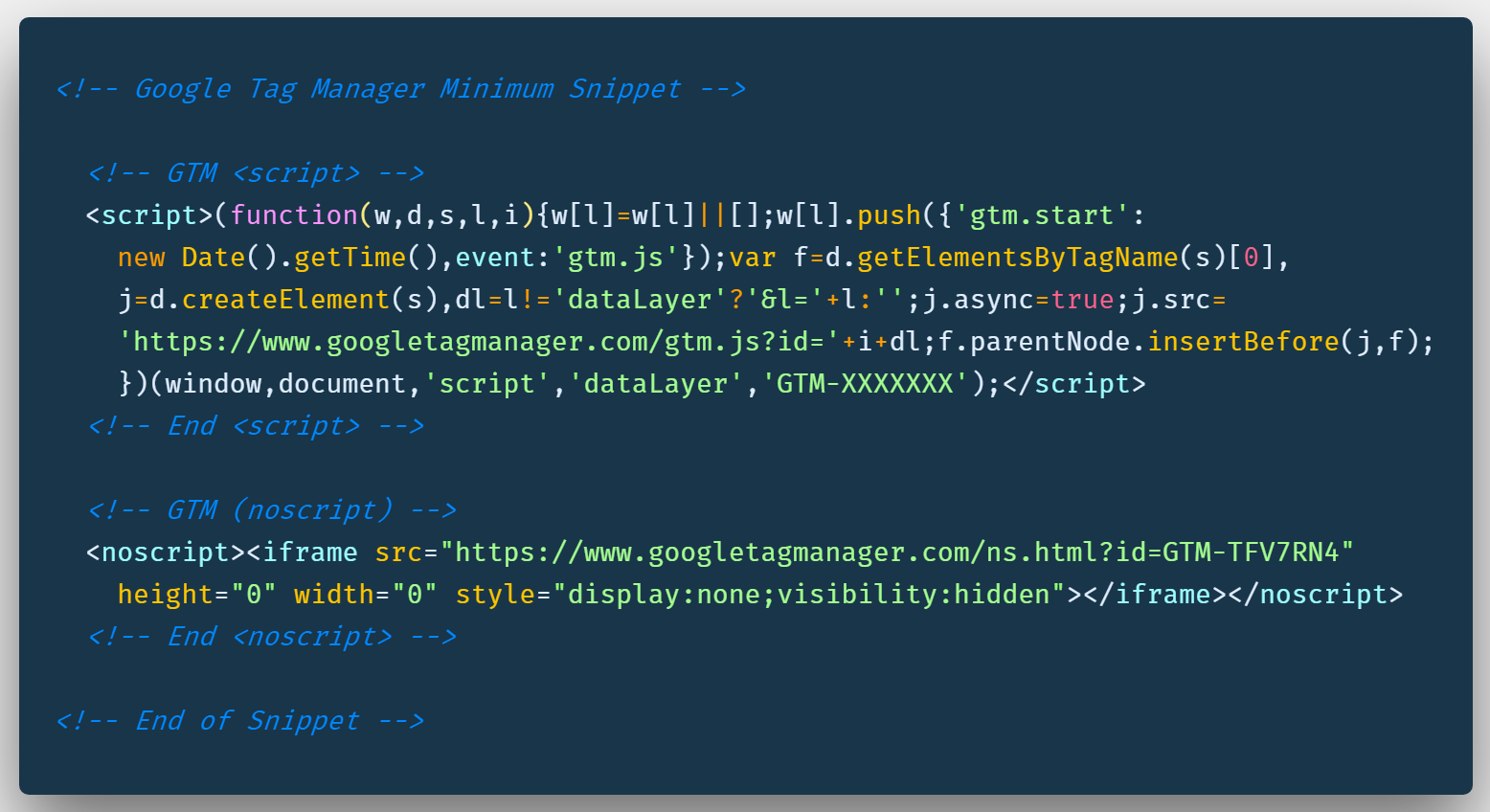The height and width of the screenshot is (812, 1490).
Task: Click the 'insertBefore' method
Action: tap(1243, 342)
